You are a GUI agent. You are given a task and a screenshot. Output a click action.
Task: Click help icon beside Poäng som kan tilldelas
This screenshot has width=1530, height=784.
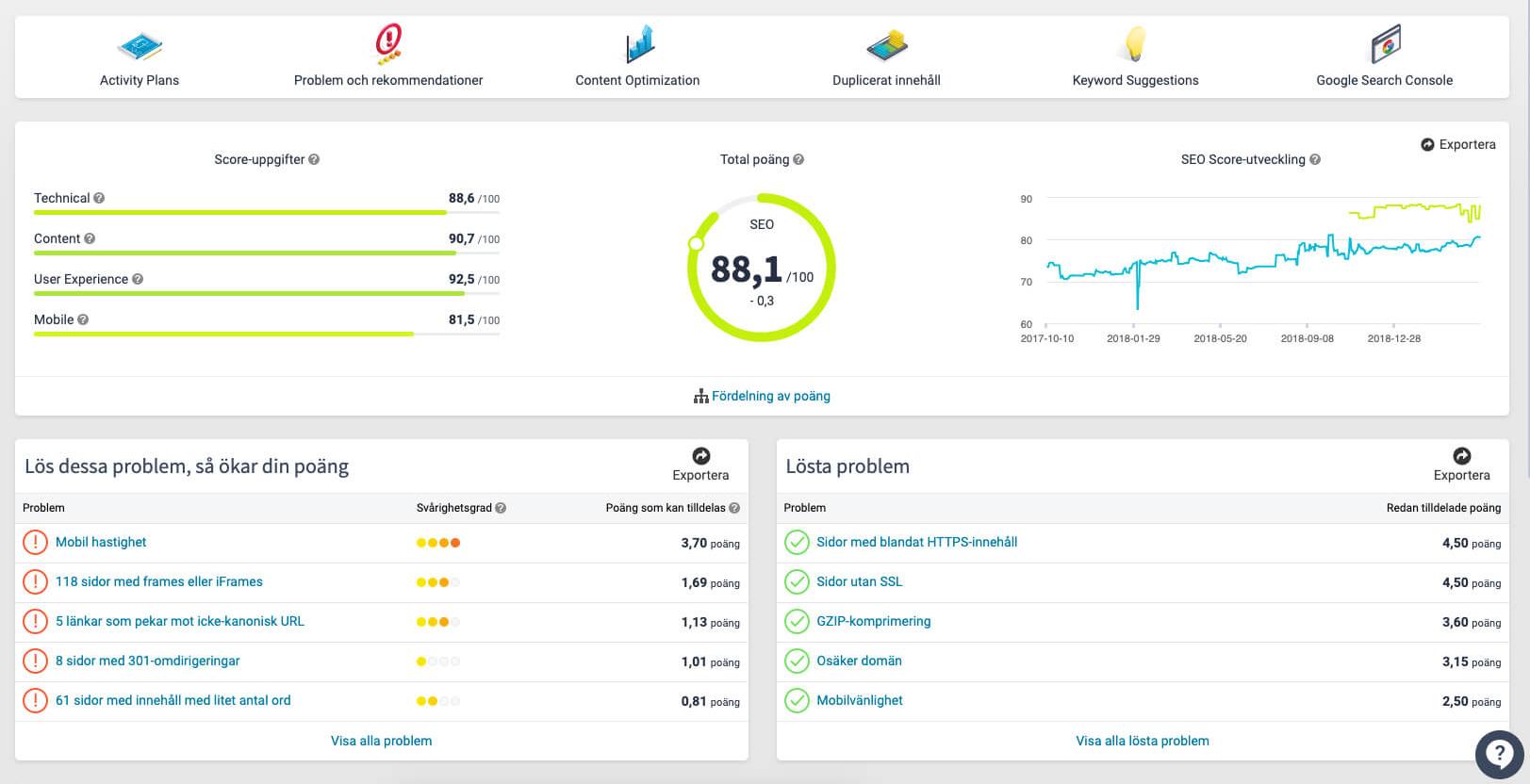[734, 508]
